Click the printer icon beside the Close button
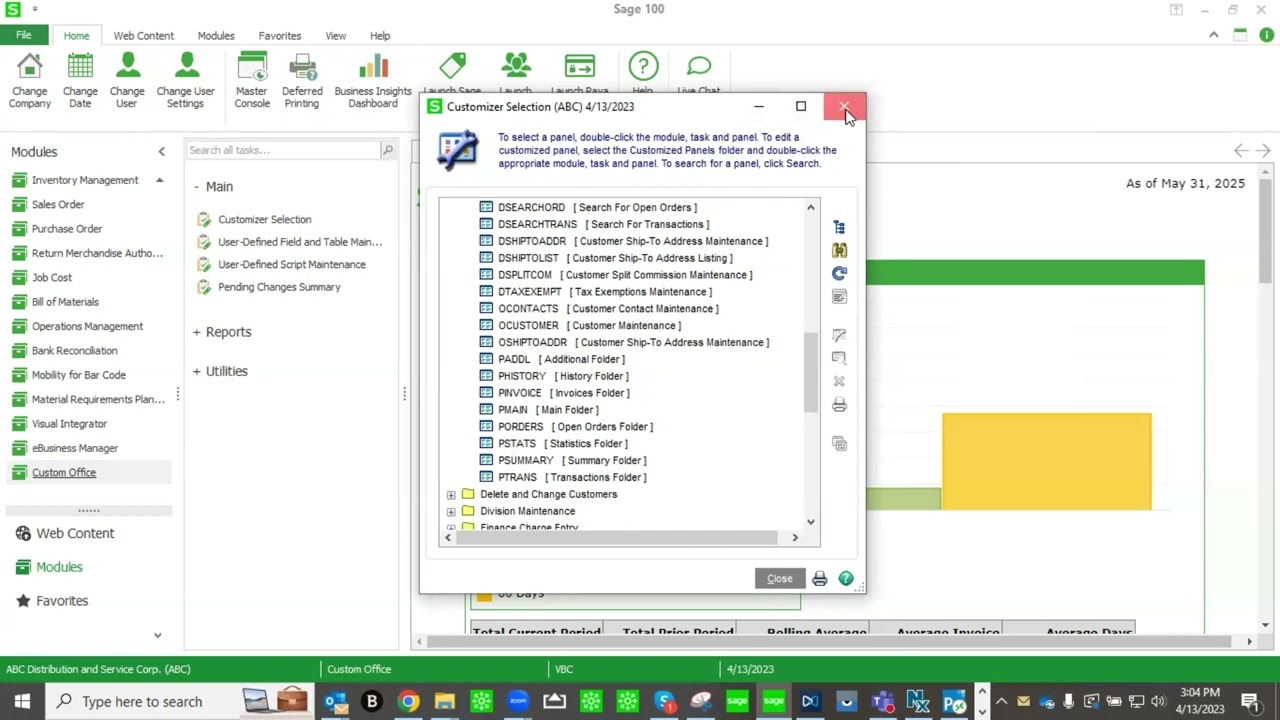 (819, 579)
